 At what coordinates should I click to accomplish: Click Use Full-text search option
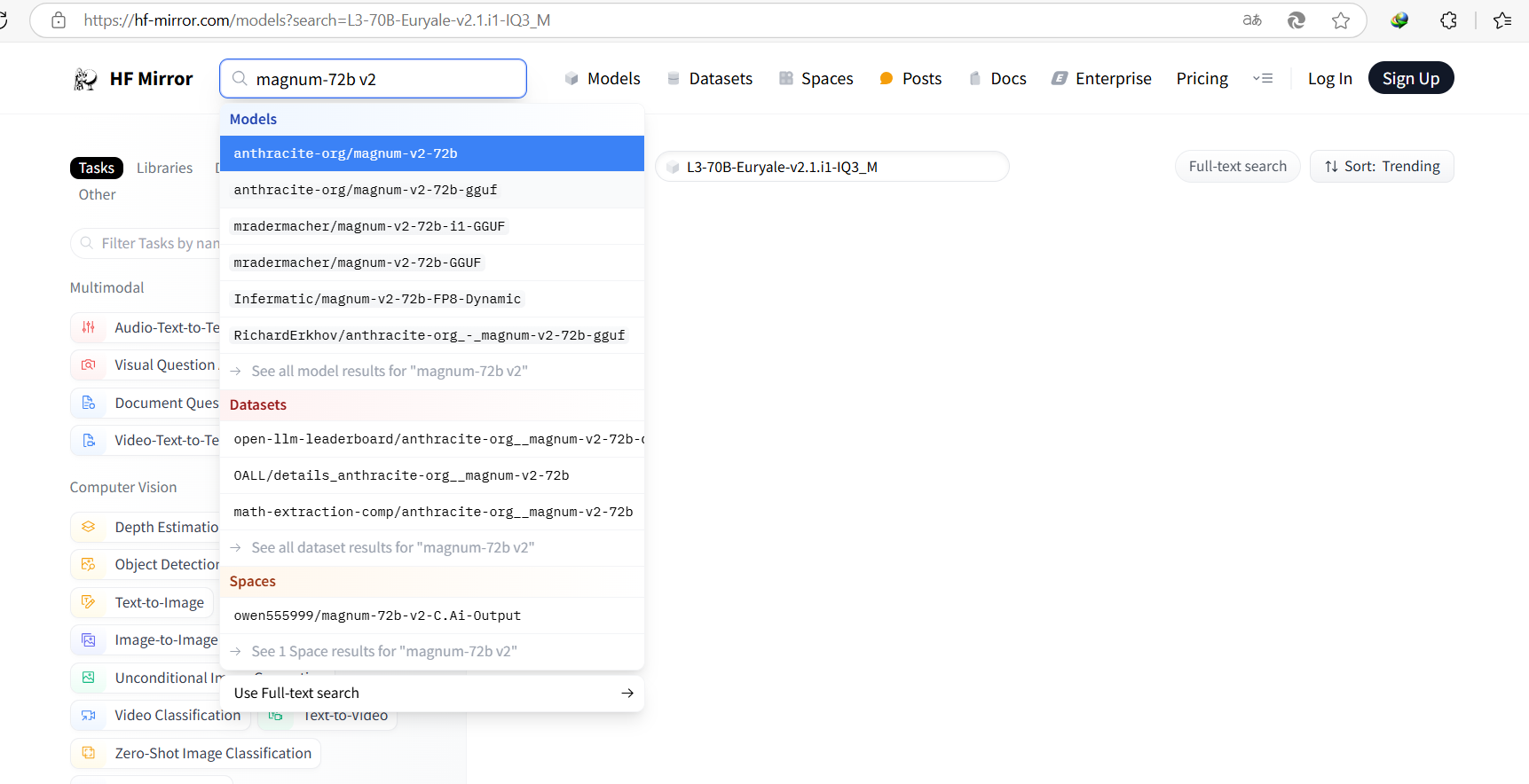click(x=432, y=693)
